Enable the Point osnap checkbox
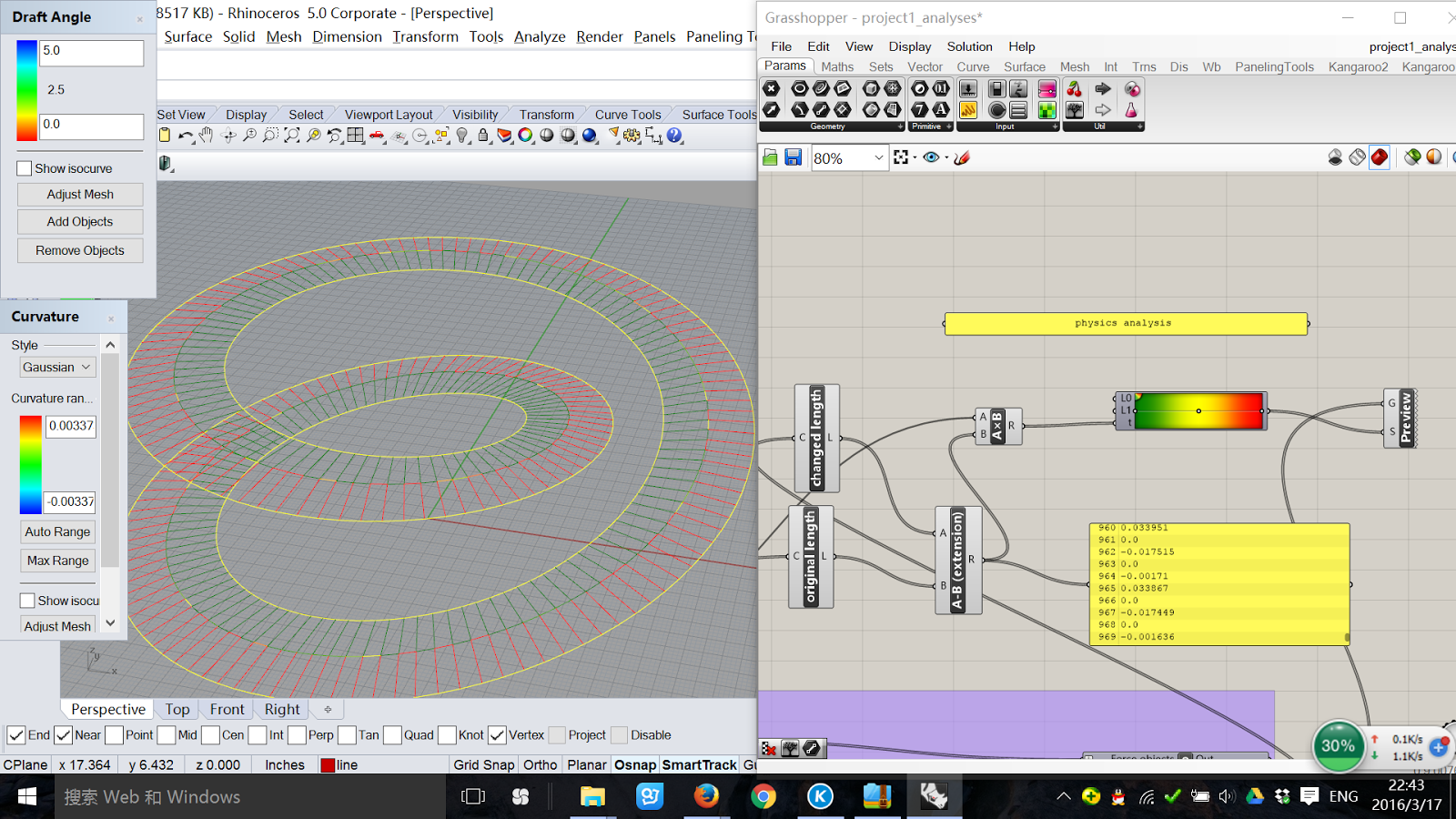The image size is (1456, 819). point(115,735)
